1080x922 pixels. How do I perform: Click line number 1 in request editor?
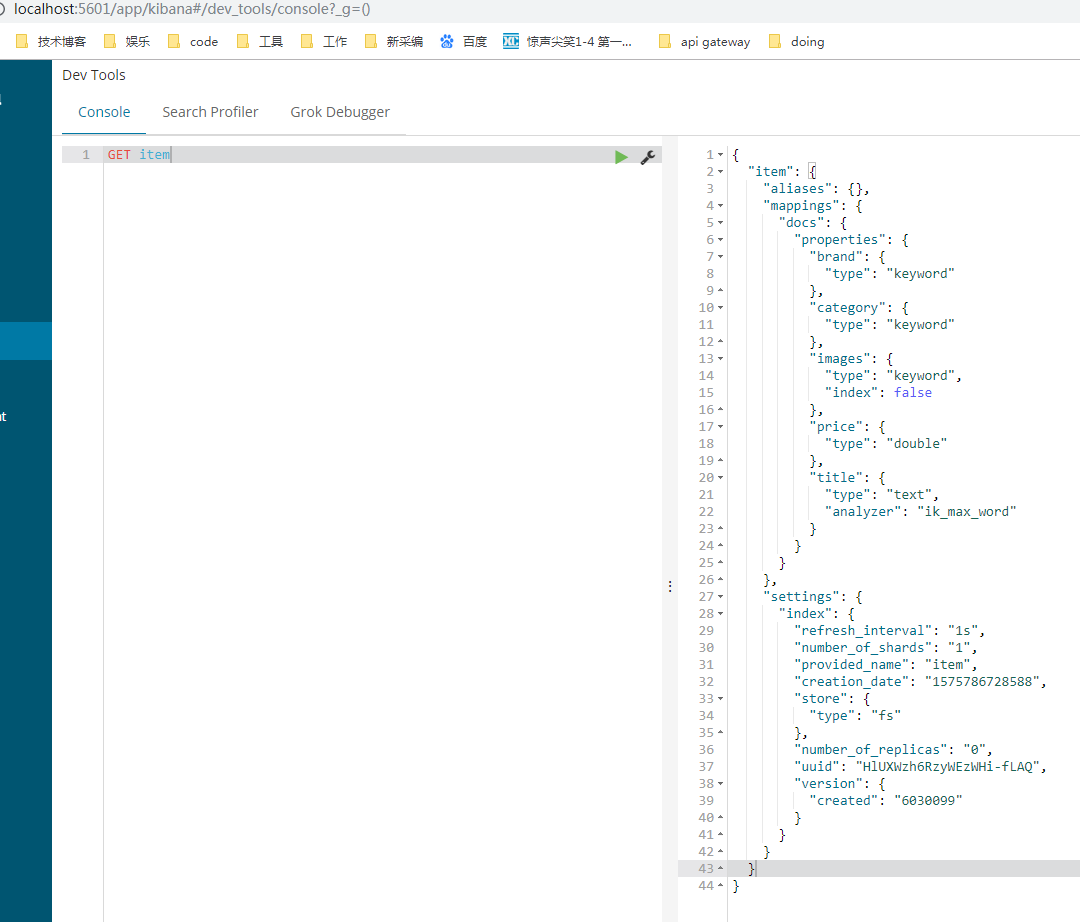click(86, 154)
